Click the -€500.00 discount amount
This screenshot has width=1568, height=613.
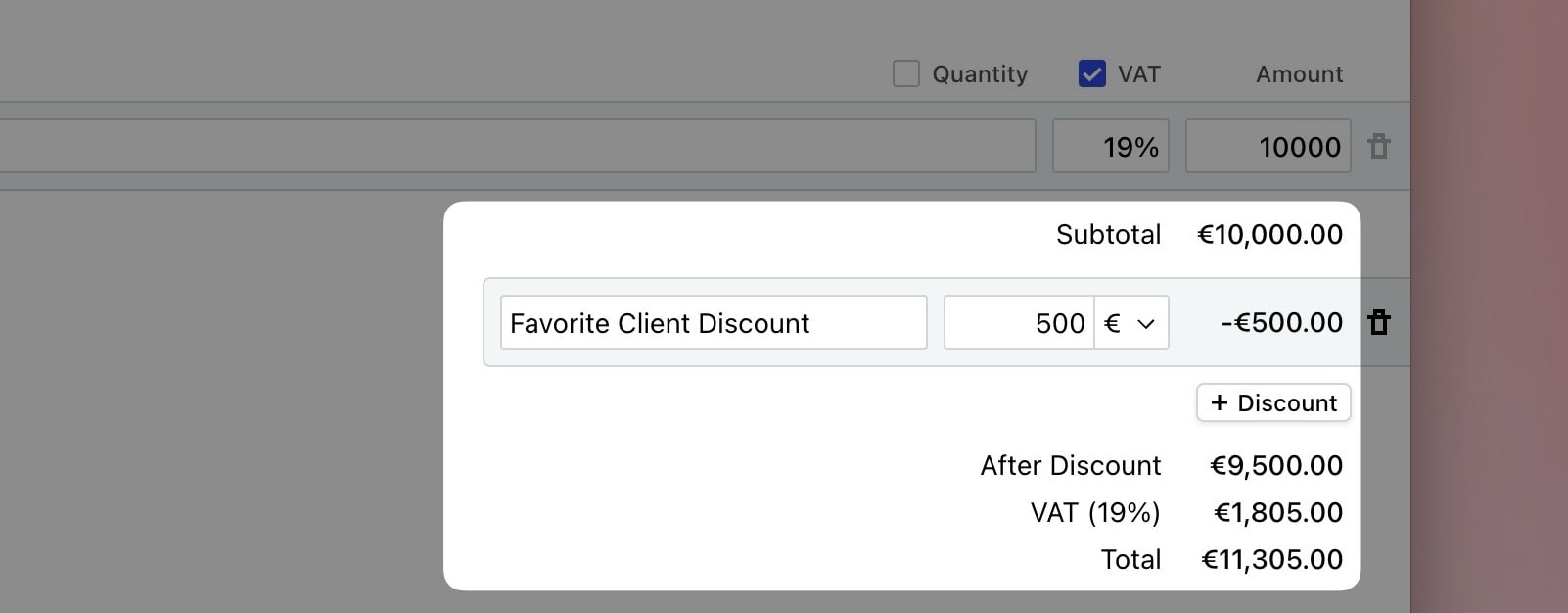[x=1281, y=323]
